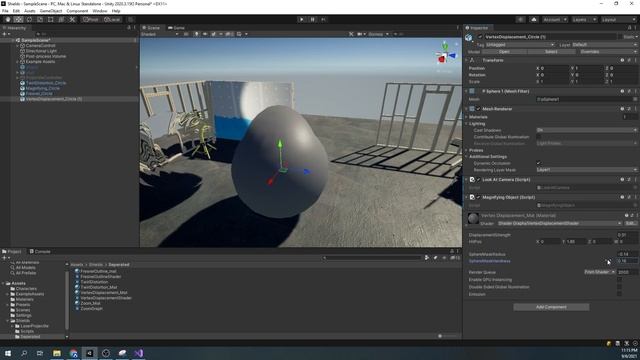The height and width of the screenshot is (360, 640).
Task: Toggle scene lighting icon in Scene toolbar
Action: 196,34
